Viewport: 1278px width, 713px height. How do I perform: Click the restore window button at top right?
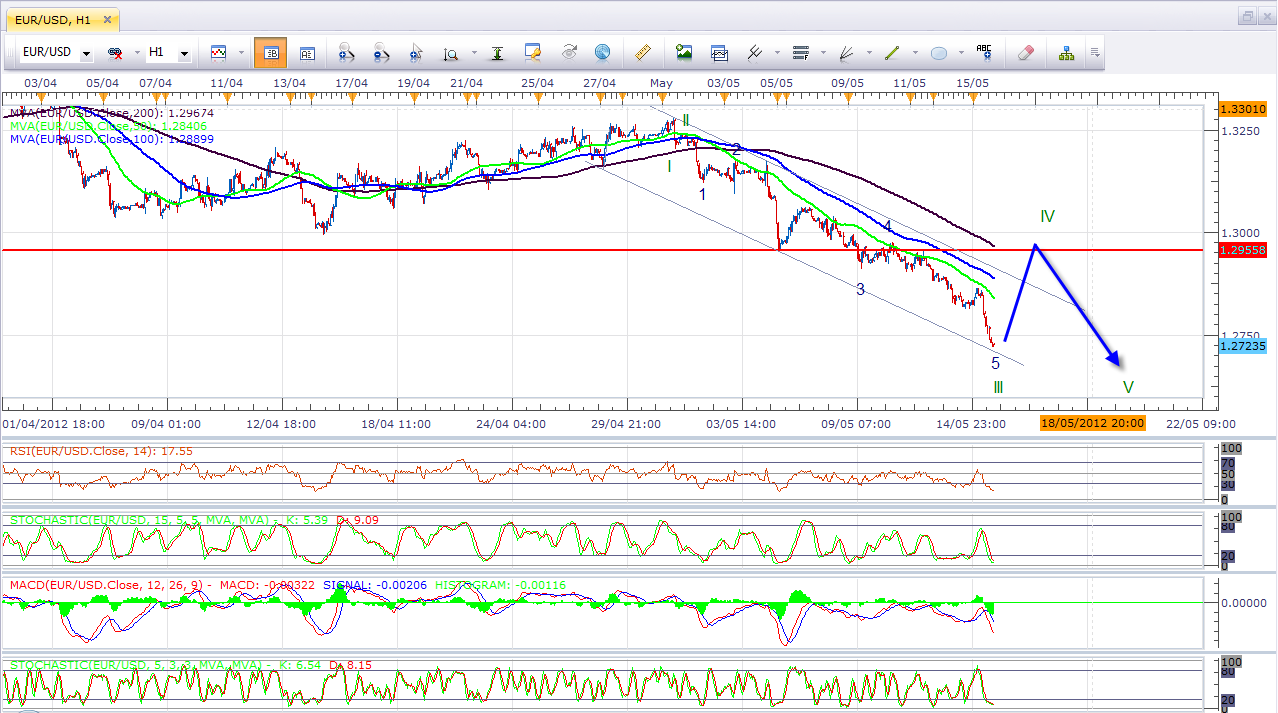click(1247, 16)
